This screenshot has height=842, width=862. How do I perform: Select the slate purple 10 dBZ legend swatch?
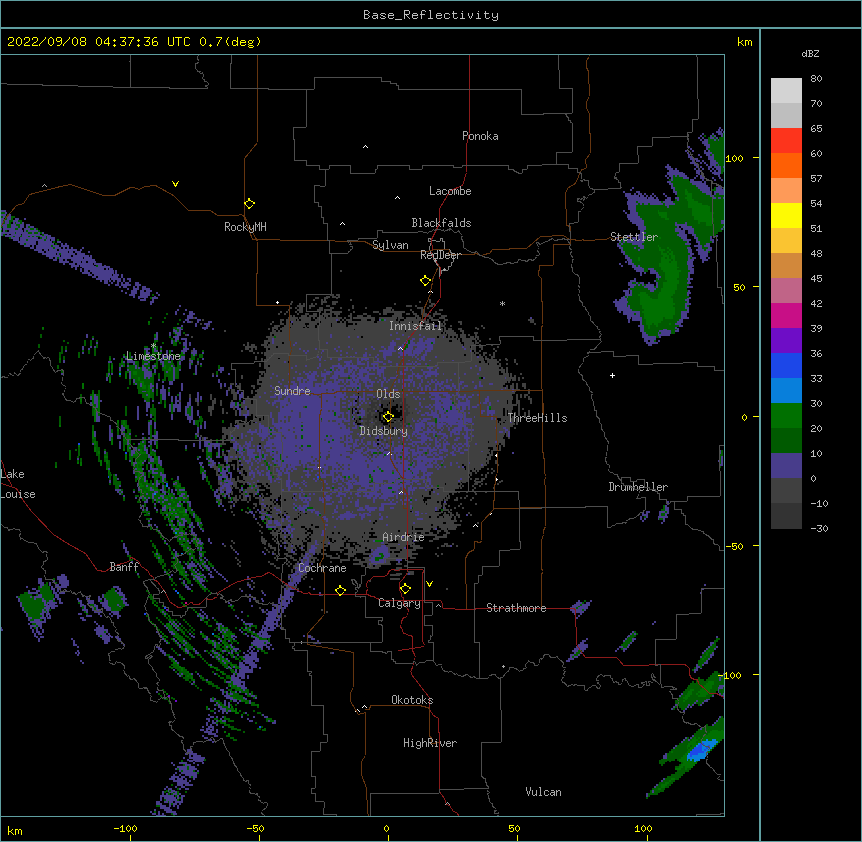[x=786, y=466]
